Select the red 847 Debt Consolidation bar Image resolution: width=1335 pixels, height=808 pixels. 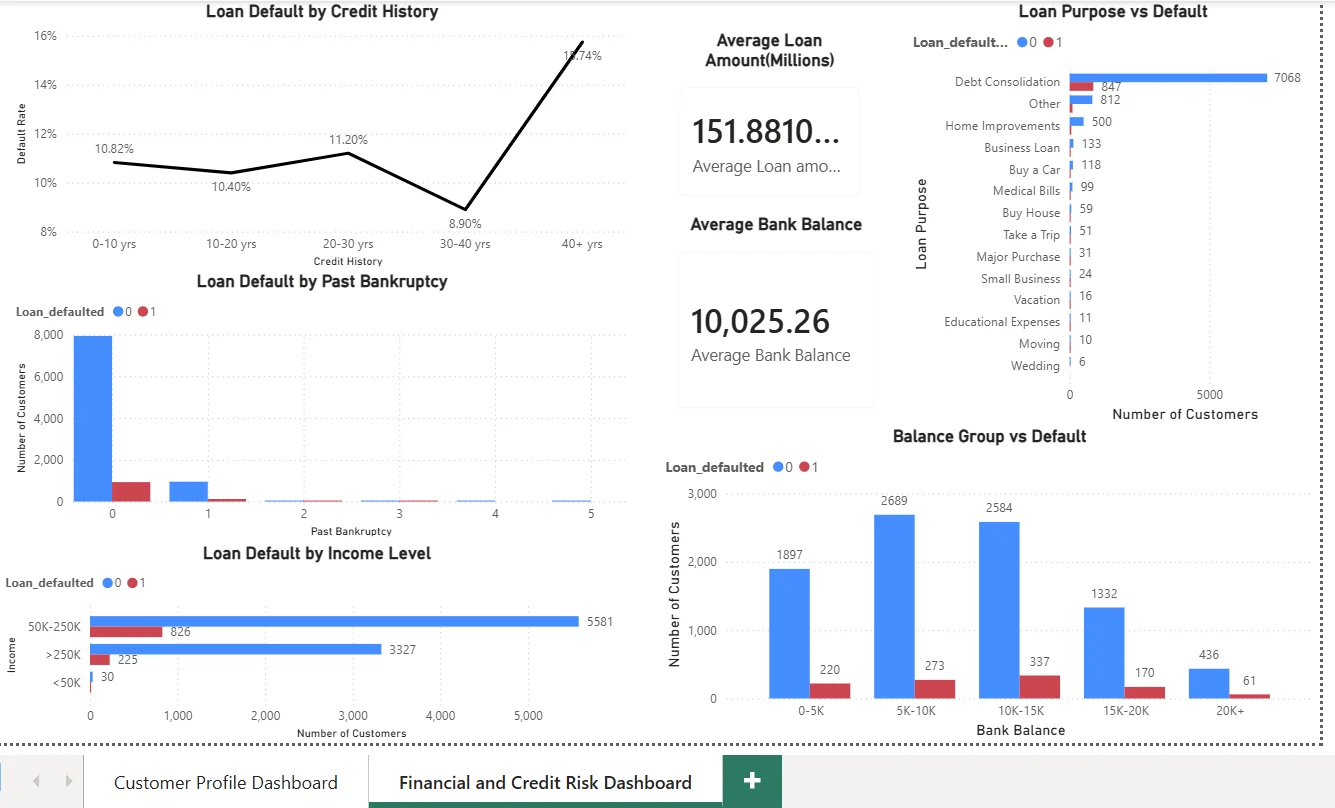(1081, 87)
